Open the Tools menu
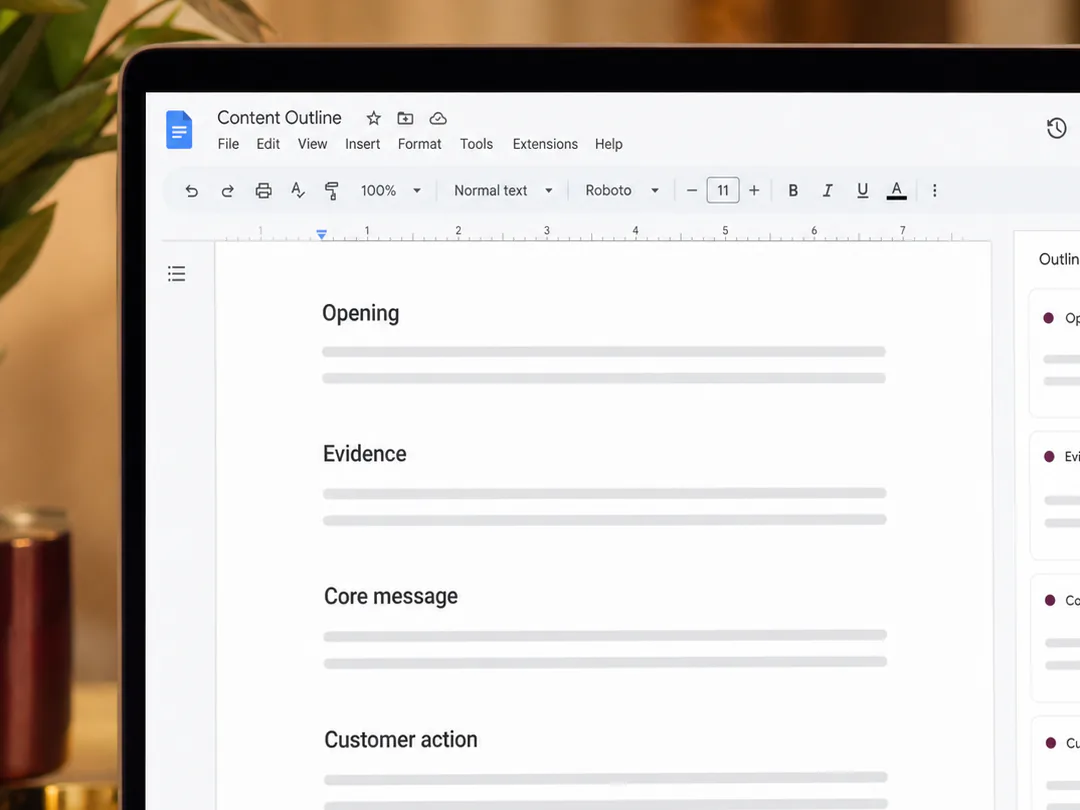 pyautogui.click(x=477, y=144)
